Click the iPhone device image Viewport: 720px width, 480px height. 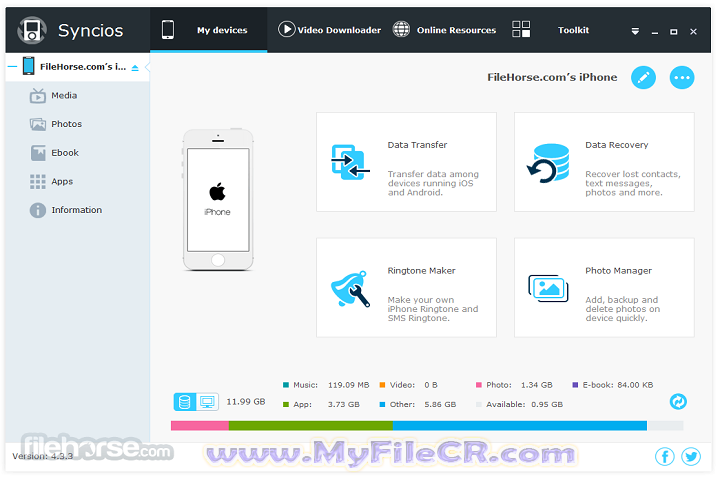pyautogui.click(x=218, y=199)
